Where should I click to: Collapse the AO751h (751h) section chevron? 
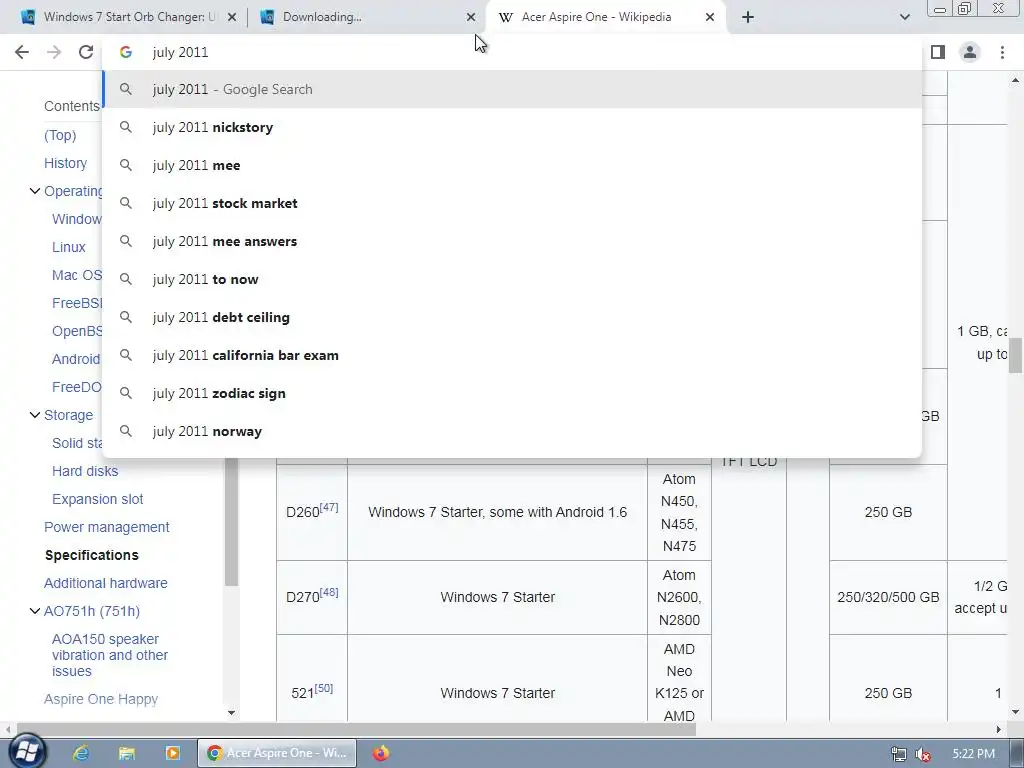[x=35, y=611]
